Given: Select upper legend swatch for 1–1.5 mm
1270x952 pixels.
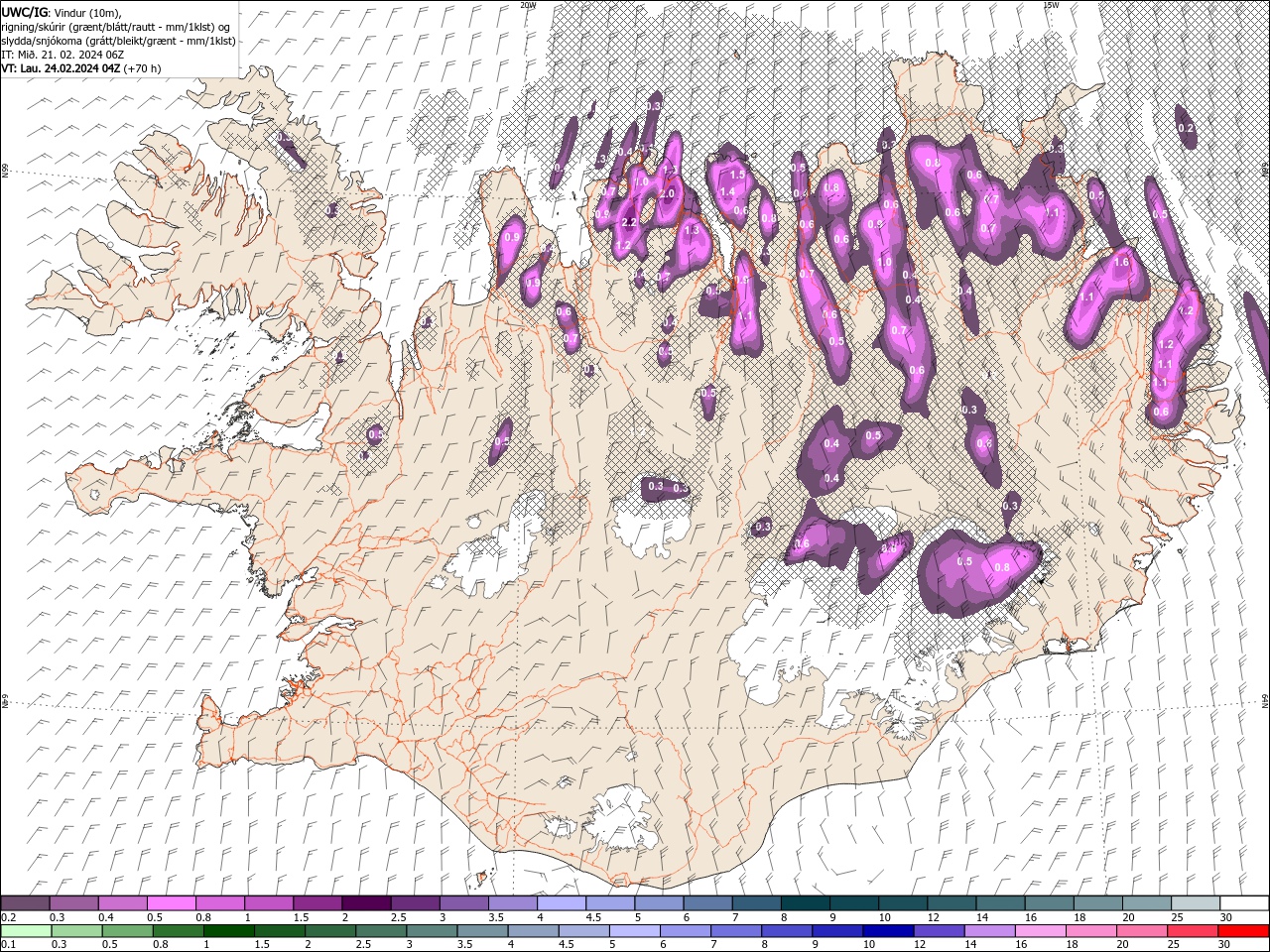Looking at the screenshot, I should 269,903.
